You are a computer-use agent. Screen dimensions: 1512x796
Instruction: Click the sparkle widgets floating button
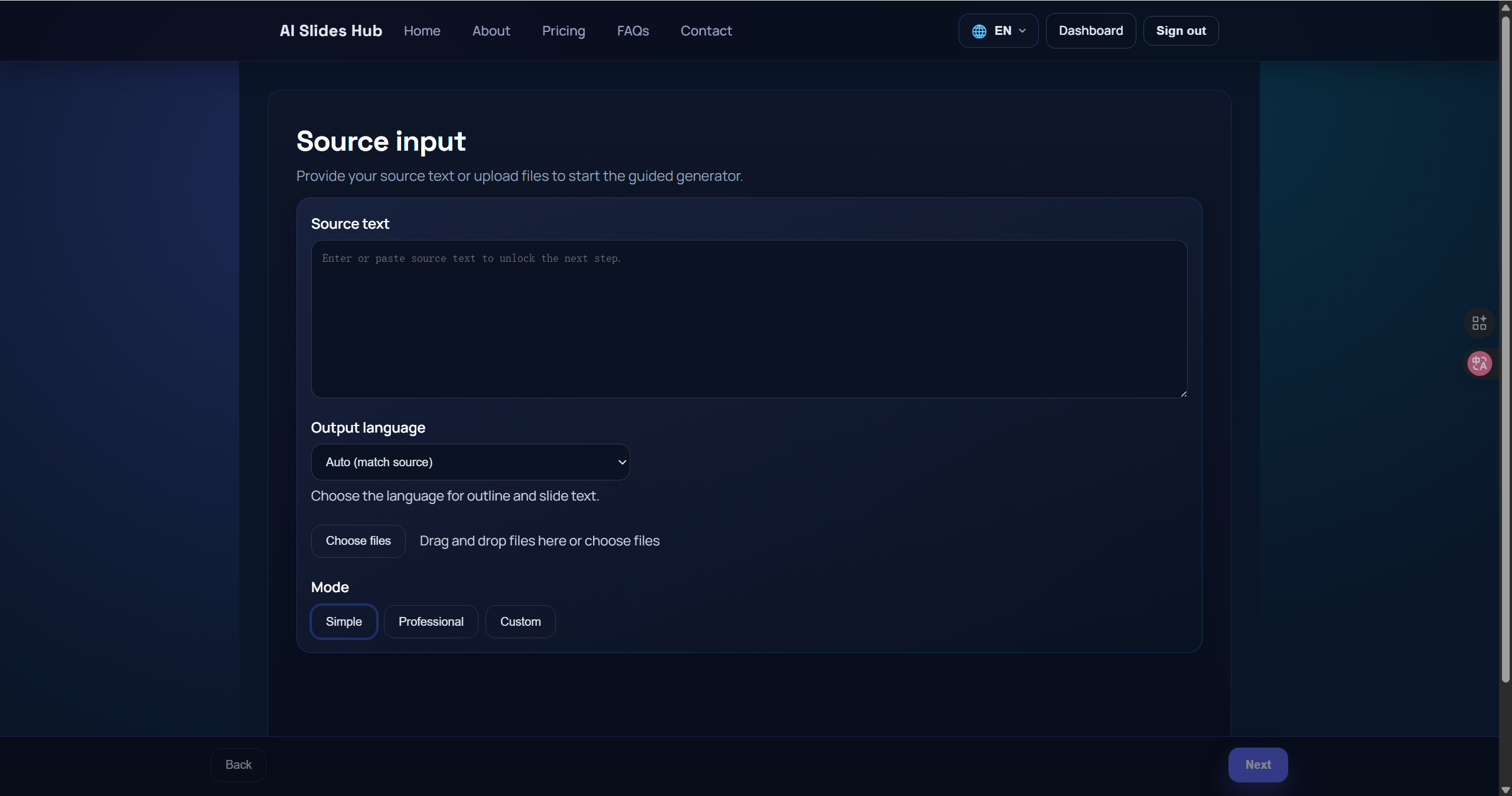click(1479, 323)
